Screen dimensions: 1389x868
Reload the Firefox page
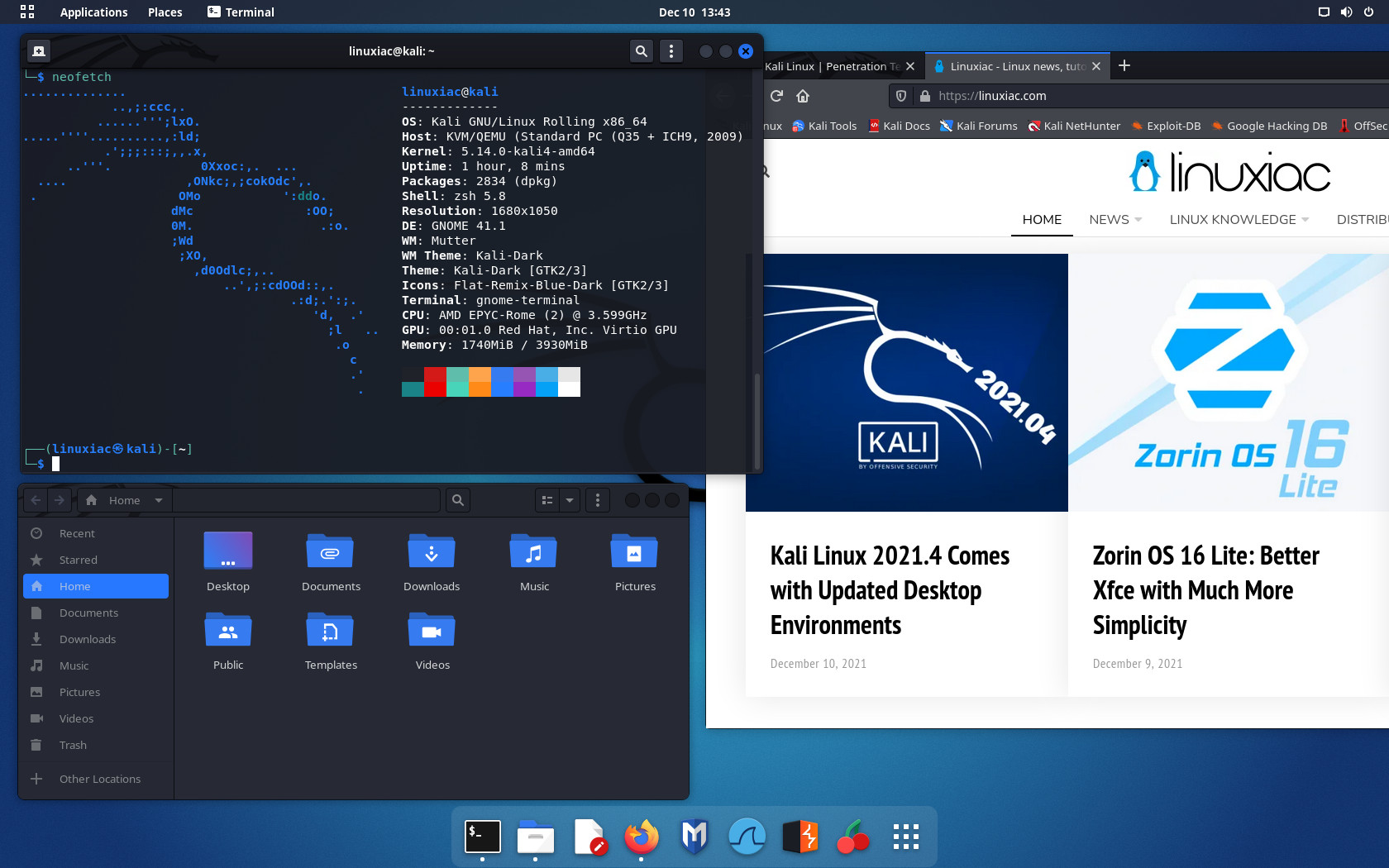point(776,96)
